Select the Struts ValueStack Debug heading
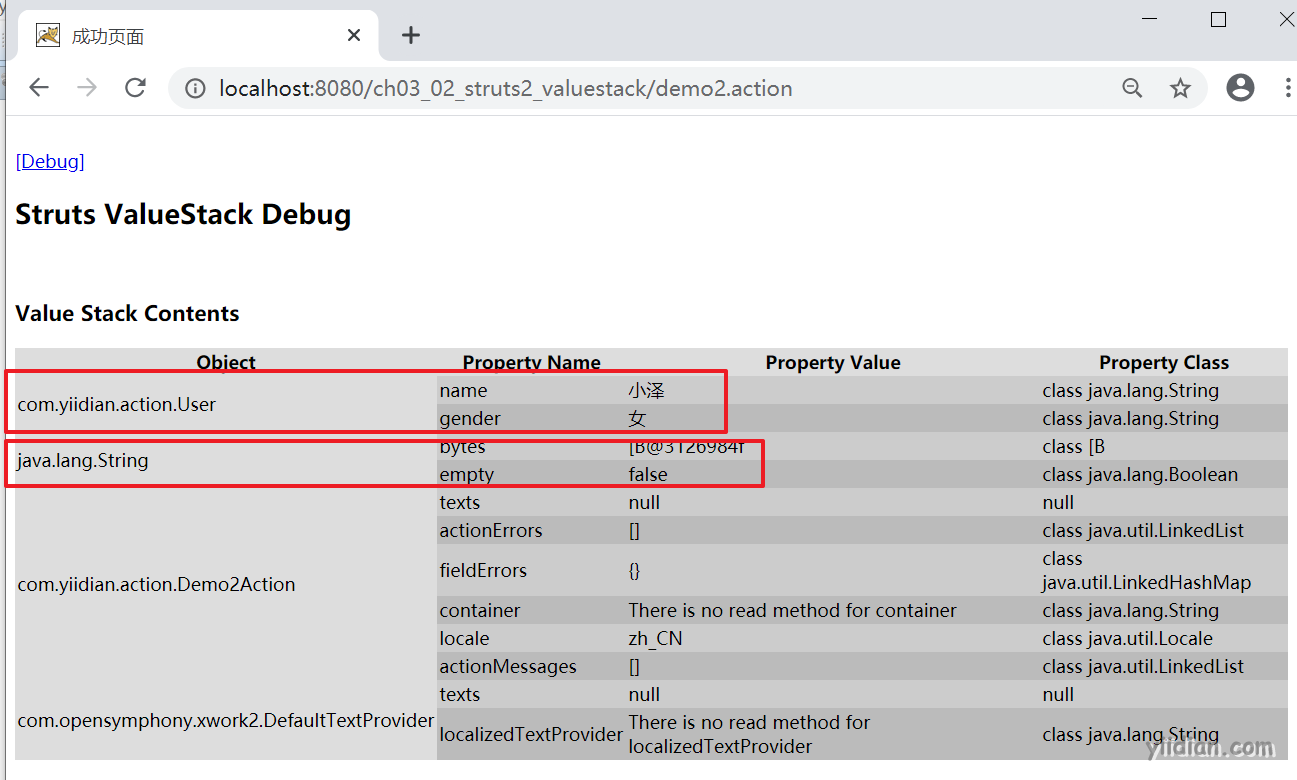Image resolution: width=1297 pixels, height=780 pixels. 183,215
